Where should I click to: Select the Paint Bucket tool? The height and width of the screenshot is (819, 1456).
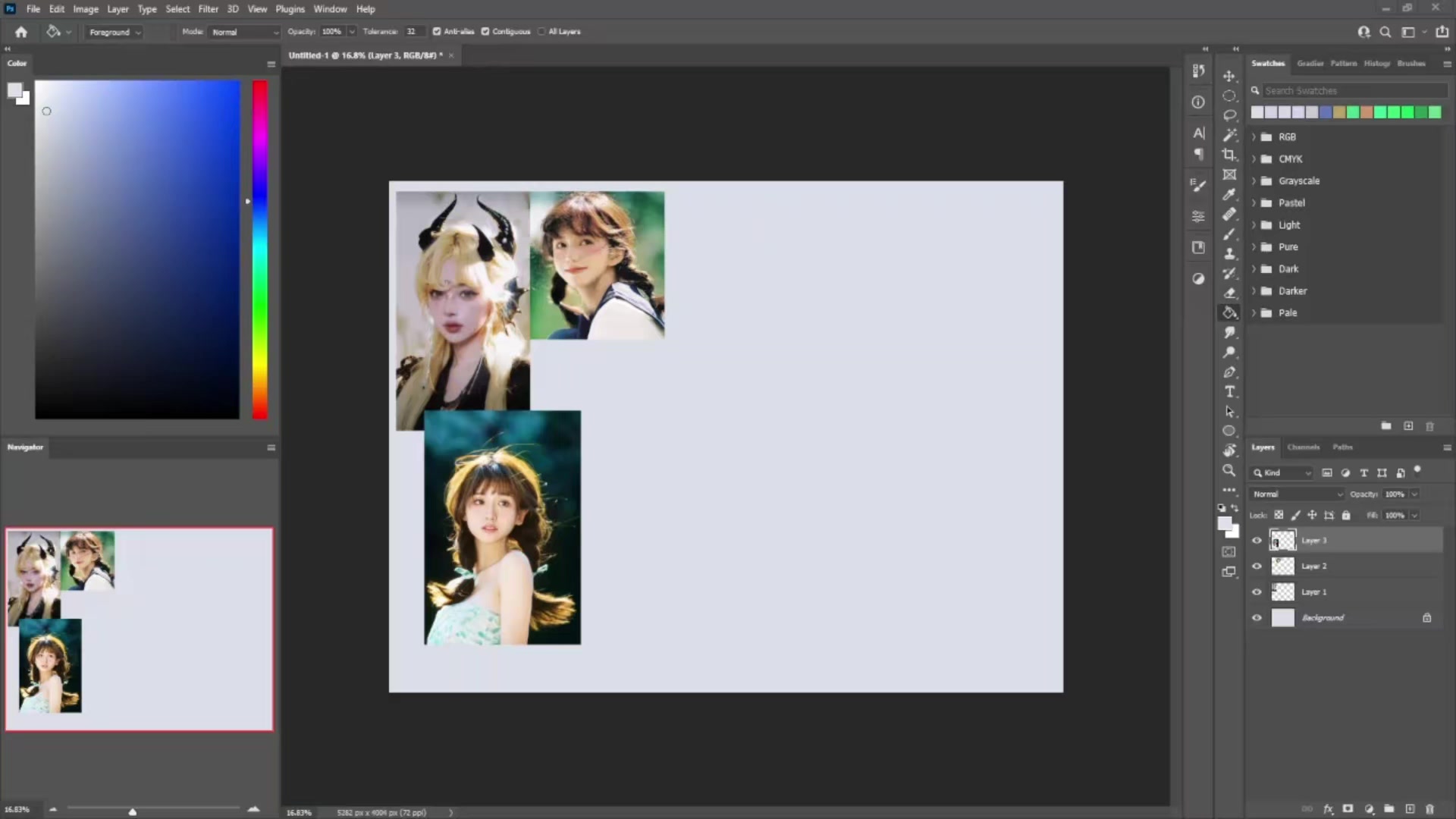[1229, 312]
